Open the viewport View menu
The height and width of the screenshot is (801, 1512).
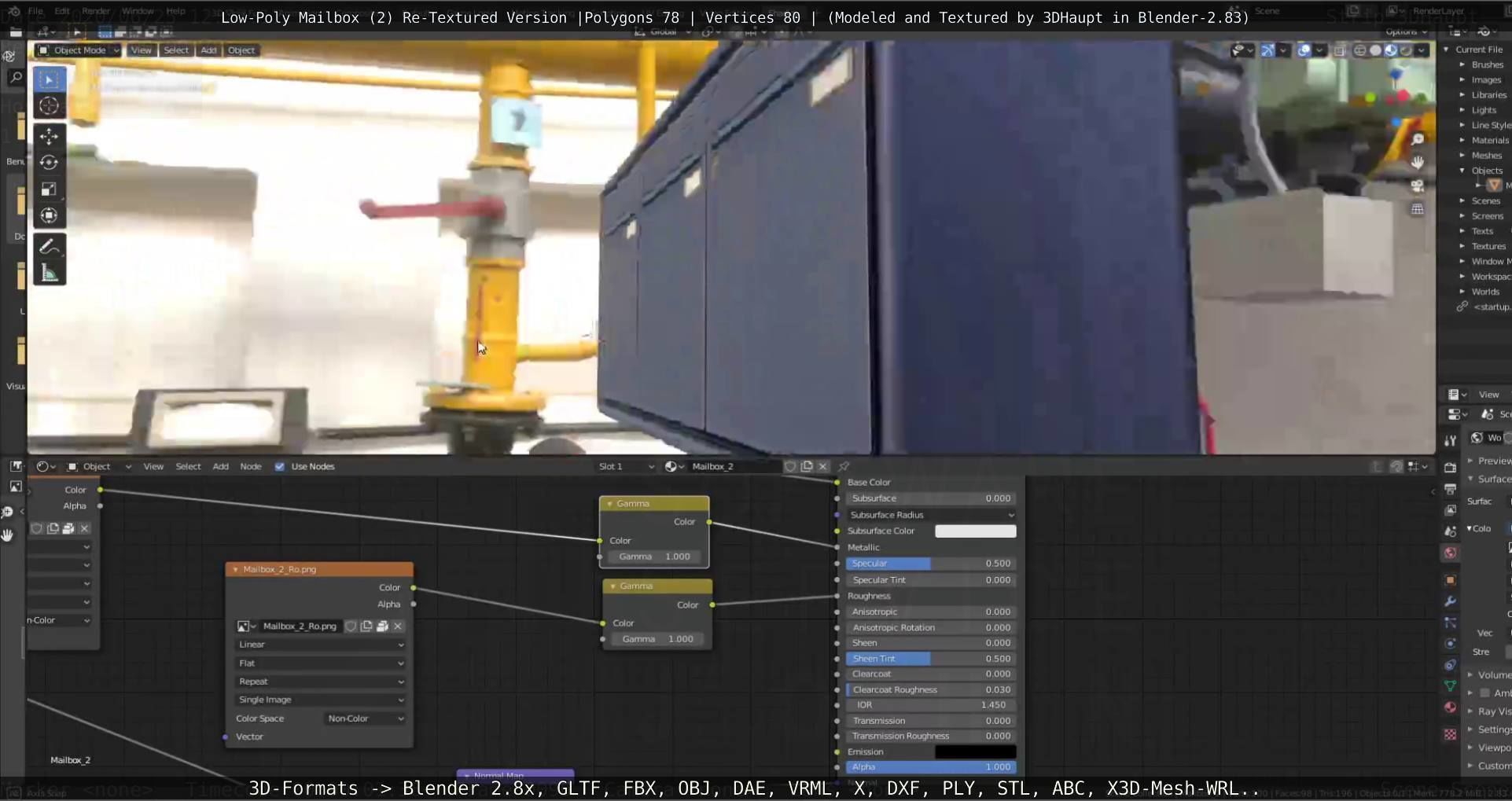point(142,50)
